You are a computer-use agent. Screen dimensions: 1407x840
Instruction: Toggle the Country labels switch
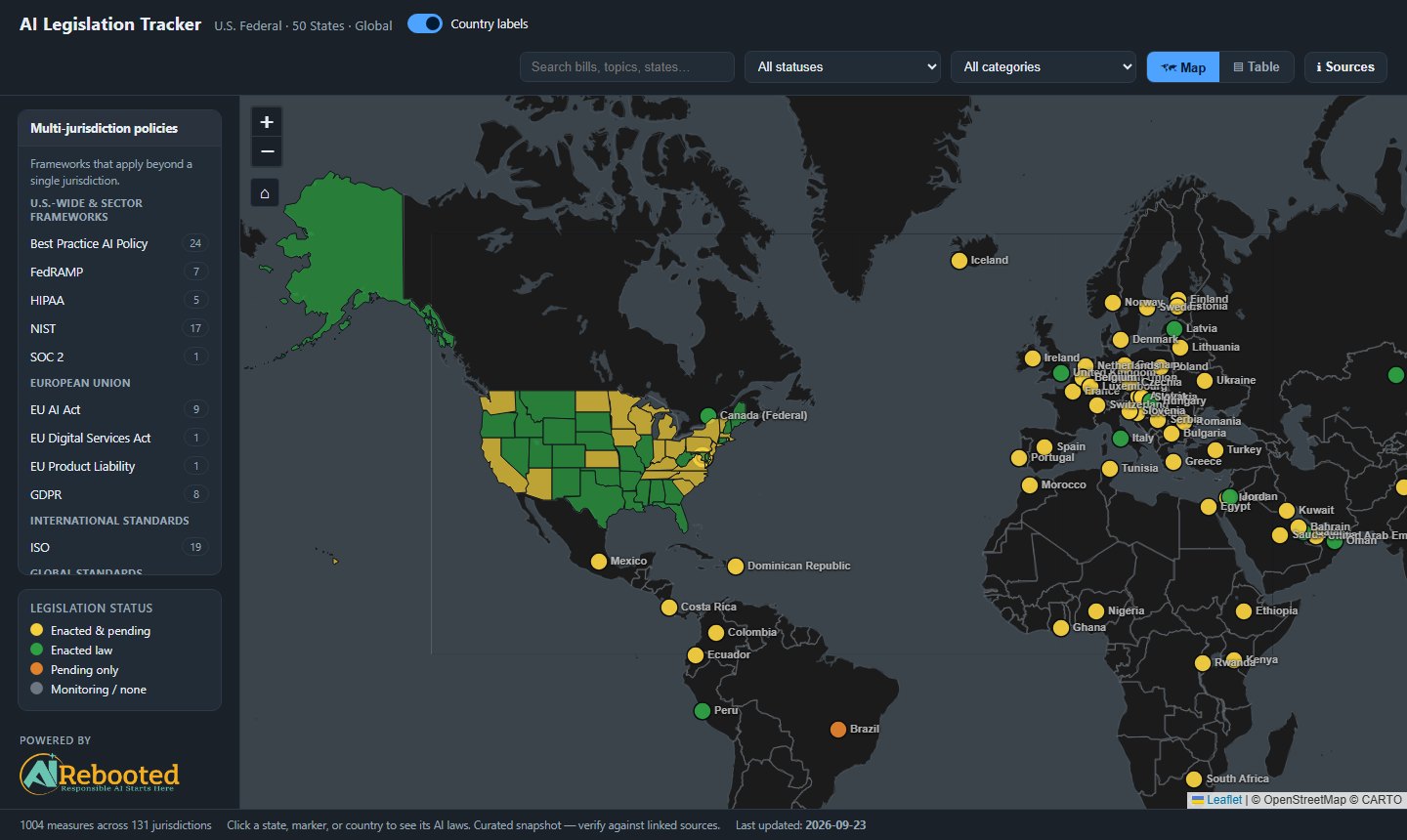pos(425,24)
